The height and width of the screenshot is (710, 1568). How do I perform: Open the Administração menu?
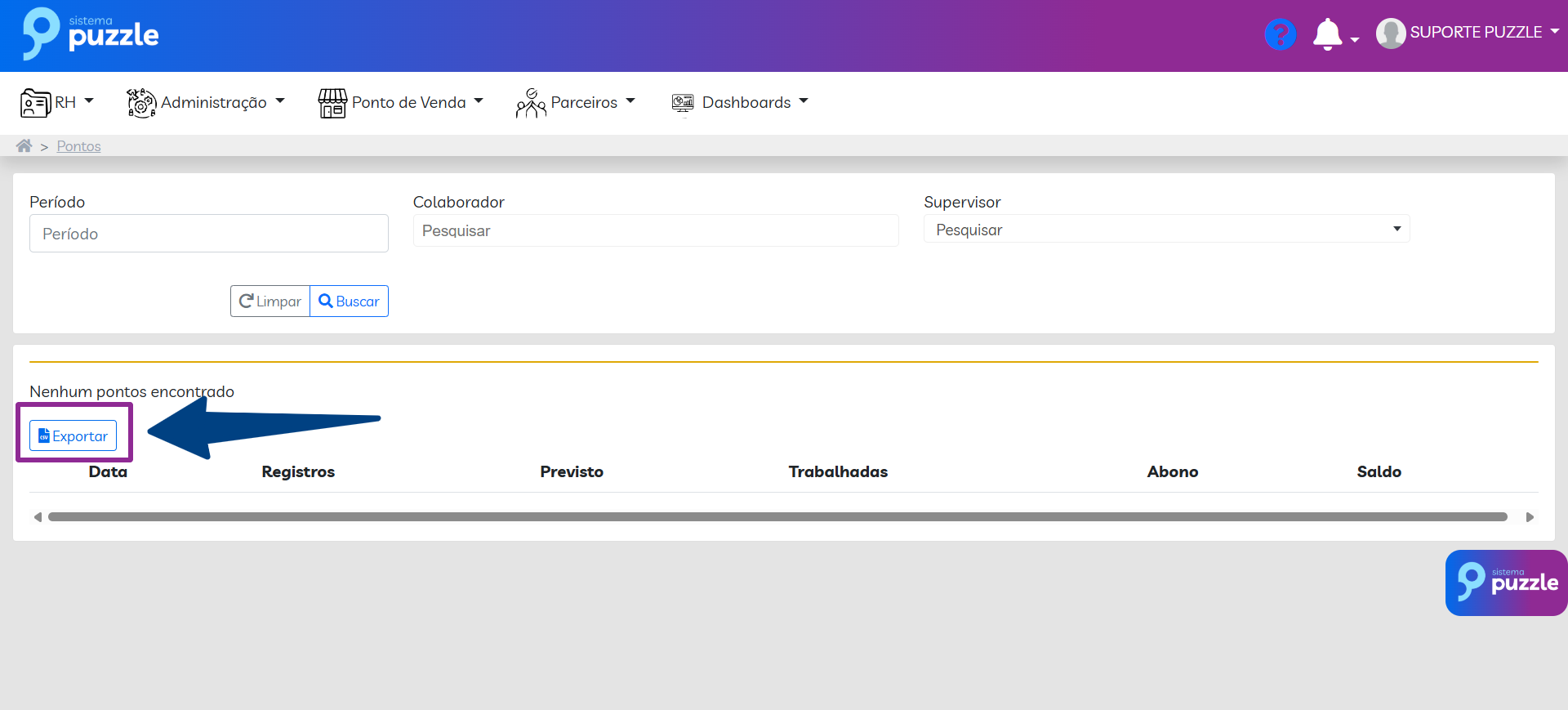[x=214, y=102]
